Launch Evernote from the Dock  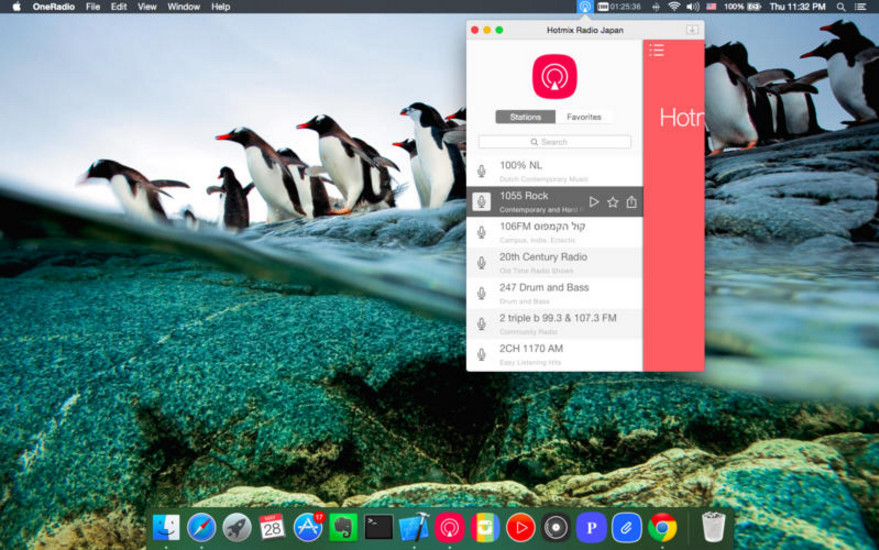[x=343, y=528]
